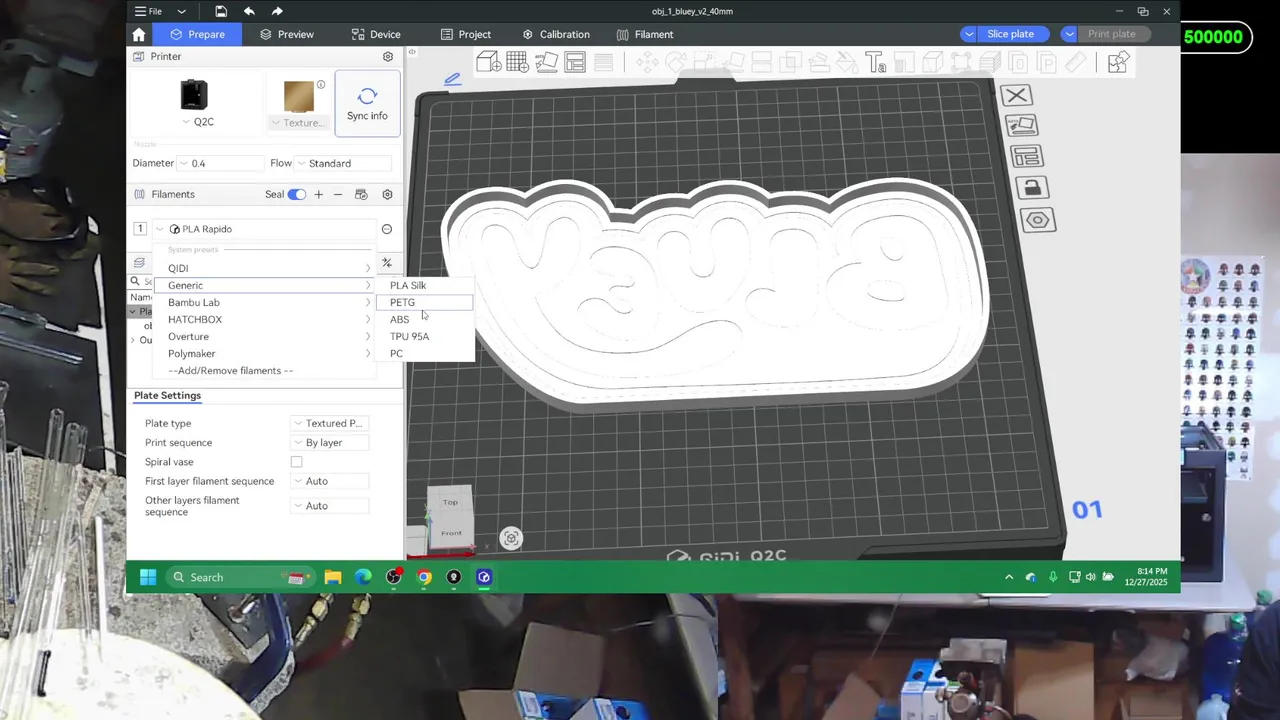Switch to the Calibration tab
The height and width of the screenshot is (720, 1280).
tap(555, 34)
